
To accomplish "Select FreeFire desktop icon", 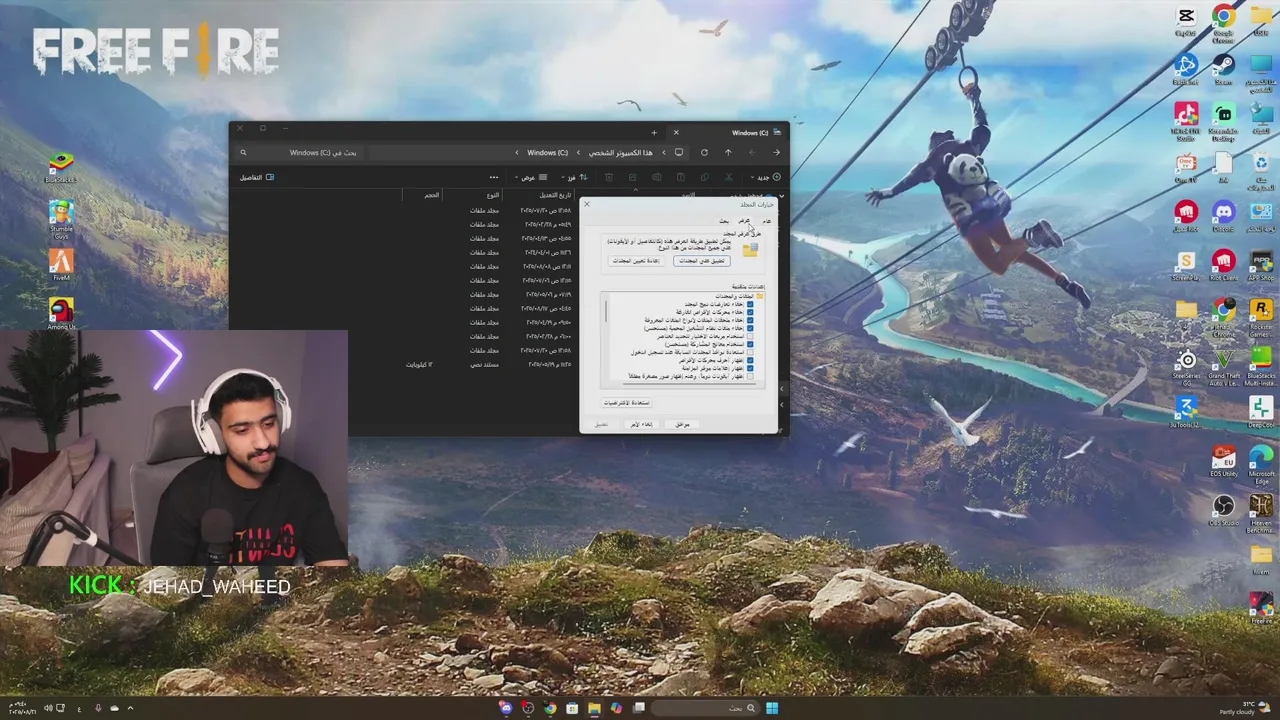I will [x=1261, y=608].
